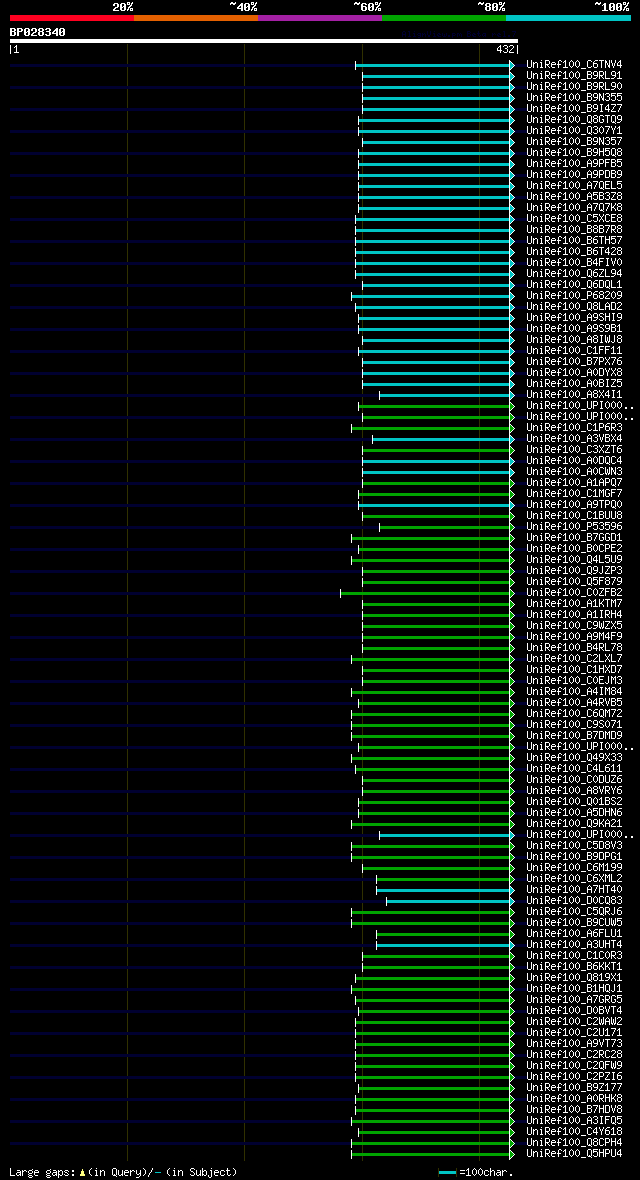Click the UniRef100_A7HT40 label

574,890
